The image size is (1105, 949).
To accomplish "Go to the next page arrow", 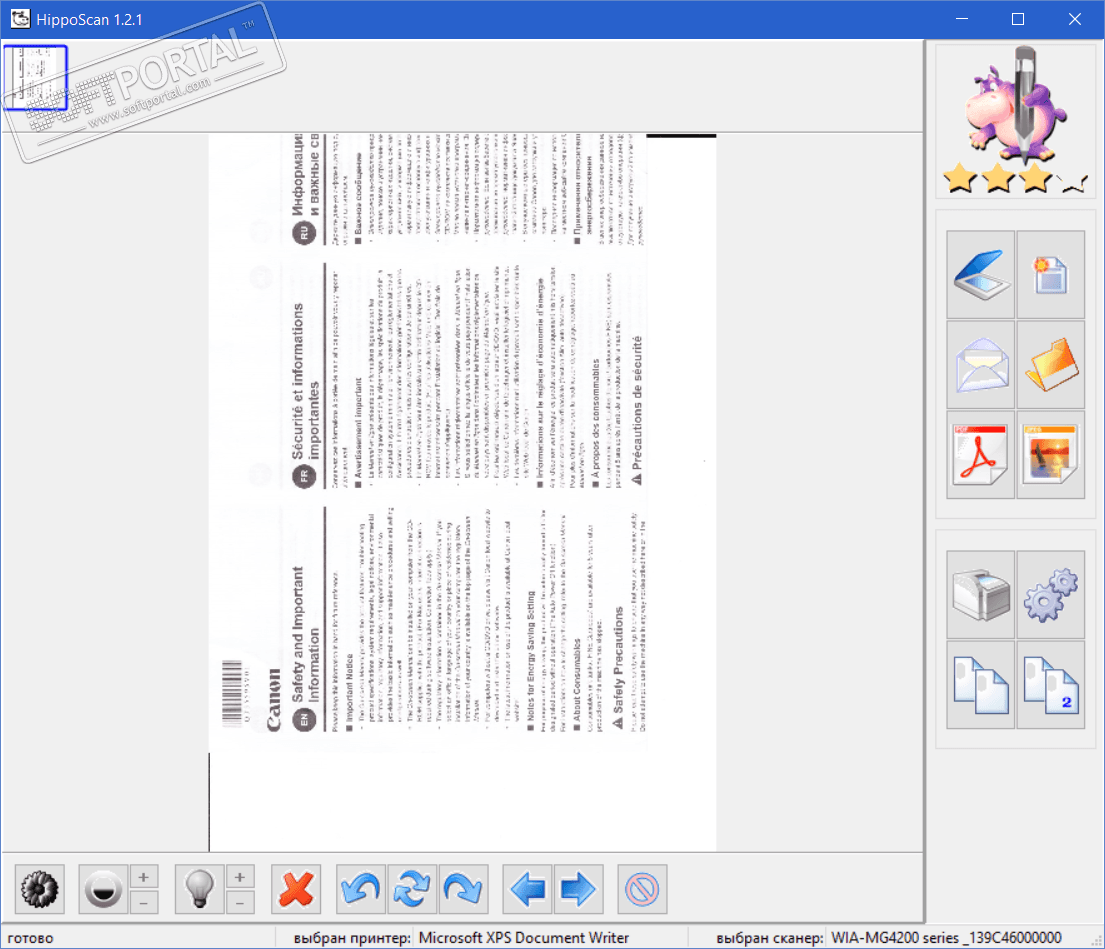I will (x=579, y=889).
